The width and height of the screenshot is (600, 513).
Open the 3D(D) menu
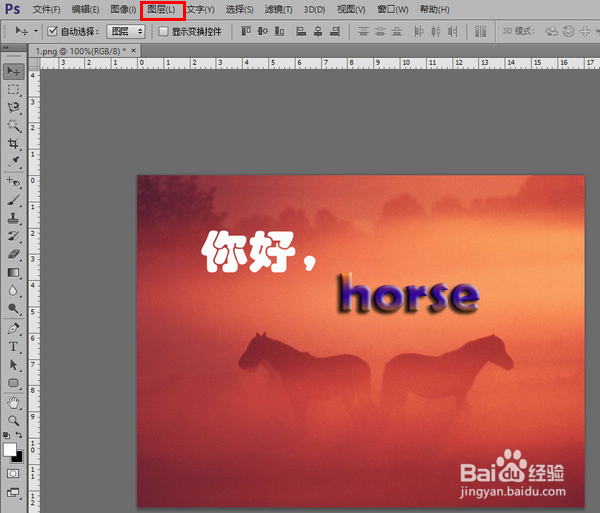315,10
